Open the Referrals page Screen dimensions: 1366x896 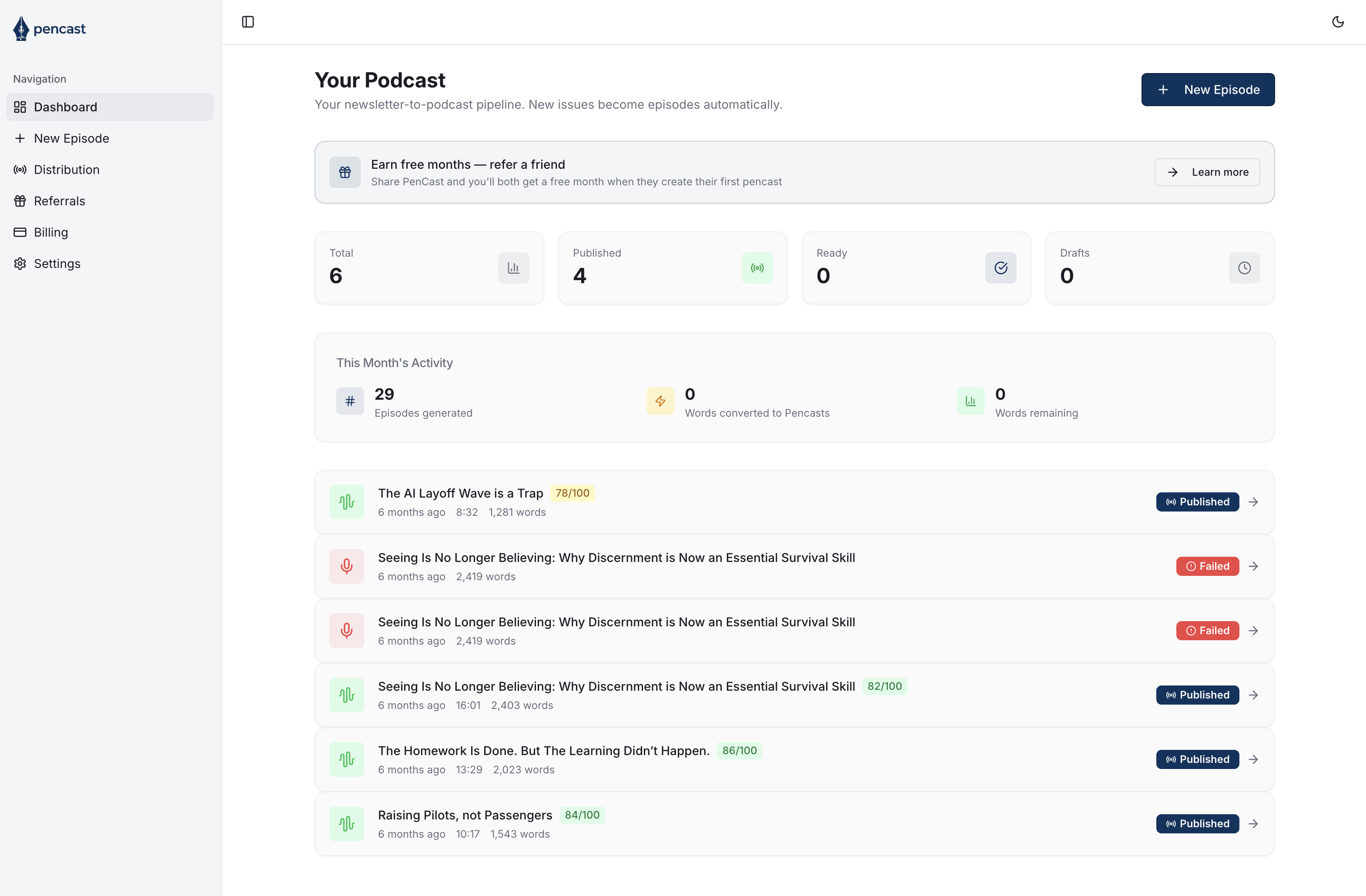(110, 201)
